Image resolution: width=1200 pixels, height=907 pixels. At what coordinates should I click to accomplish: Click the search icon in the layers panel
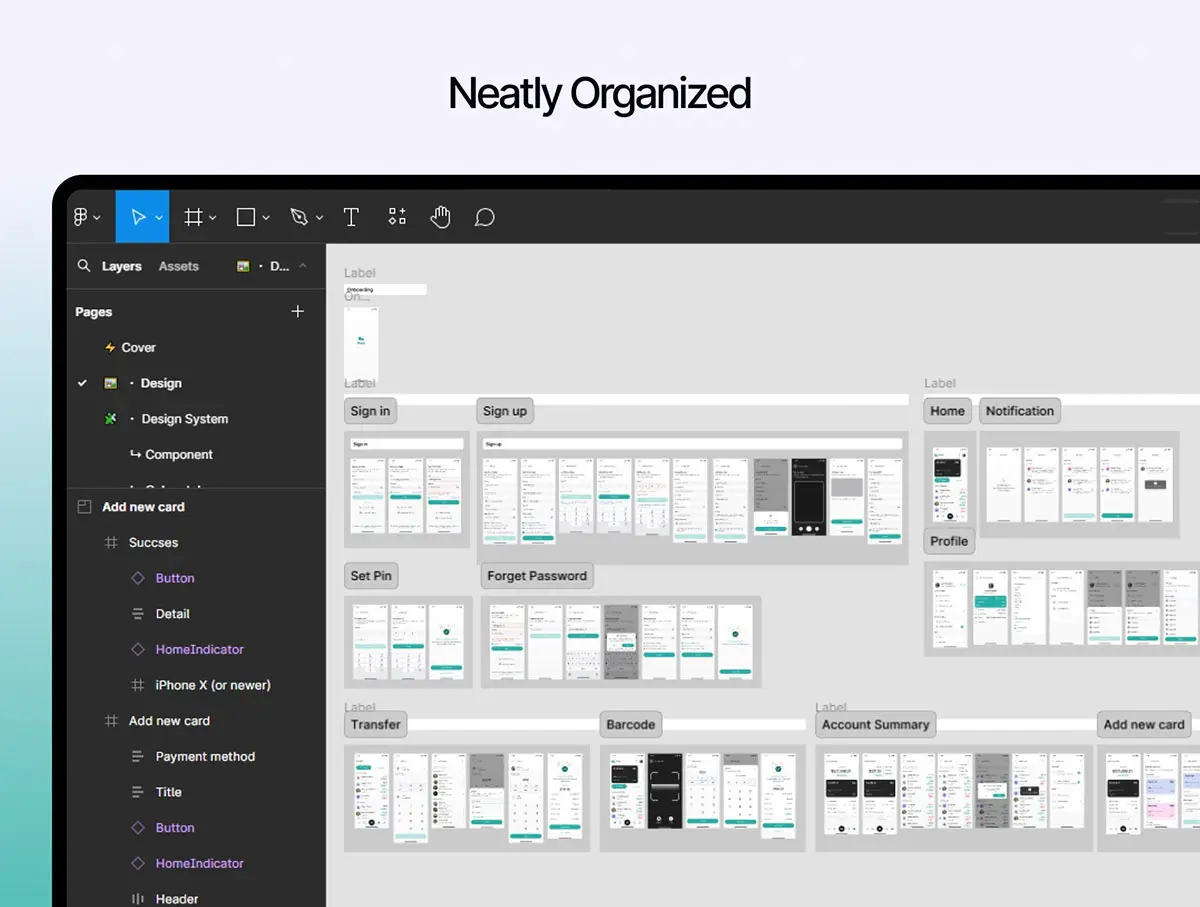click(84, 266)
